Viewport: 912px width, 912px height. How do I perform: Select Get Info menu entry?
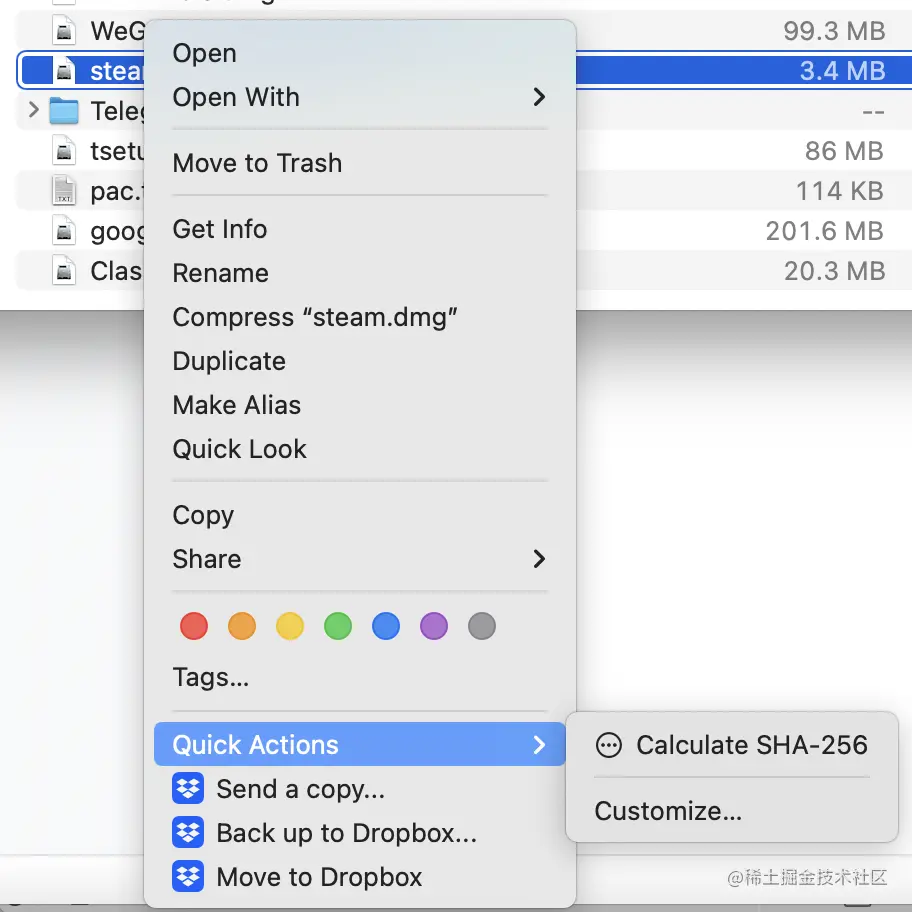point(220,229)
